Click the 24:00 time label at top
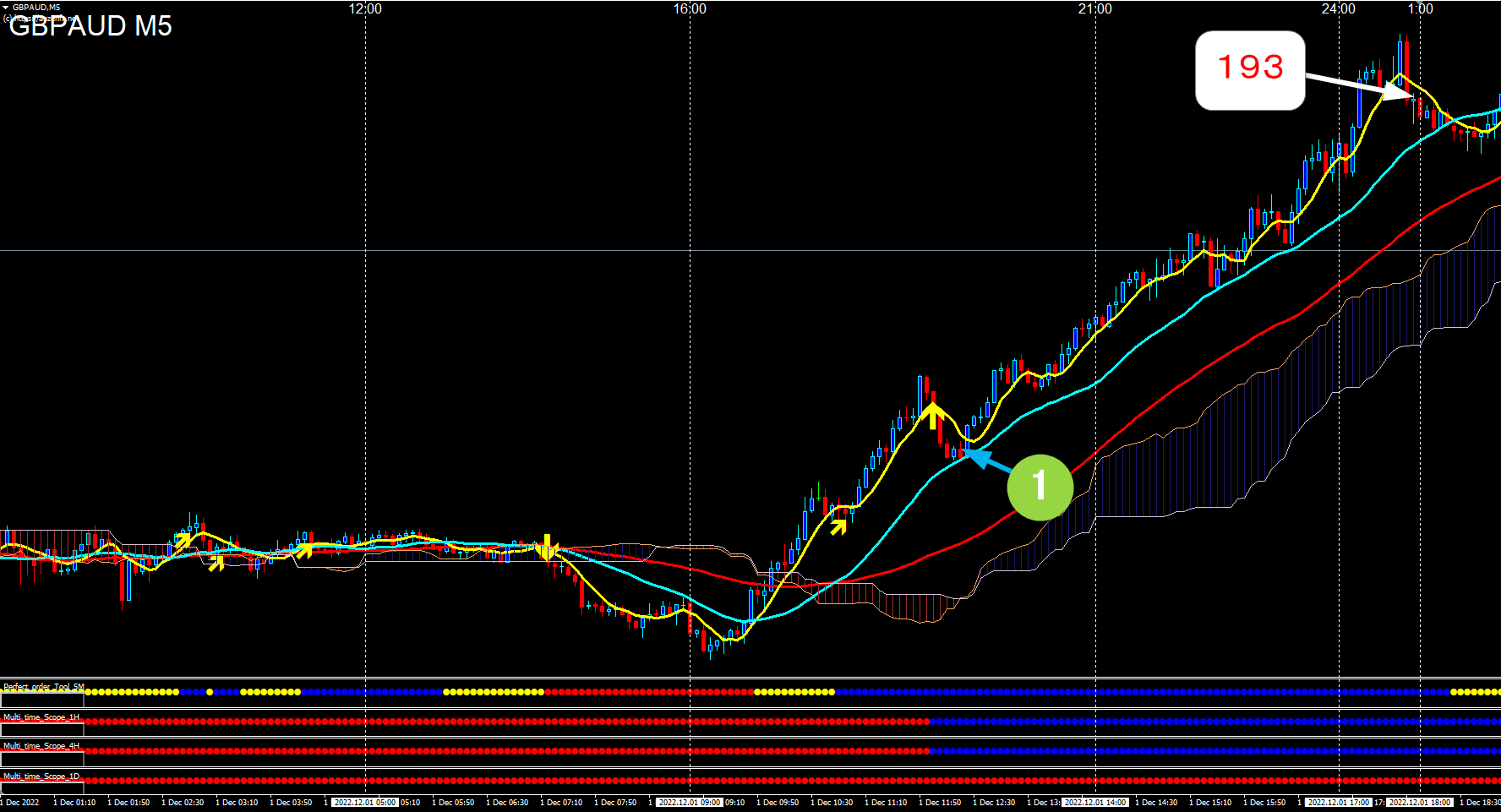Viewport: 1501px width, 812px height. (x=1339, y=8)
